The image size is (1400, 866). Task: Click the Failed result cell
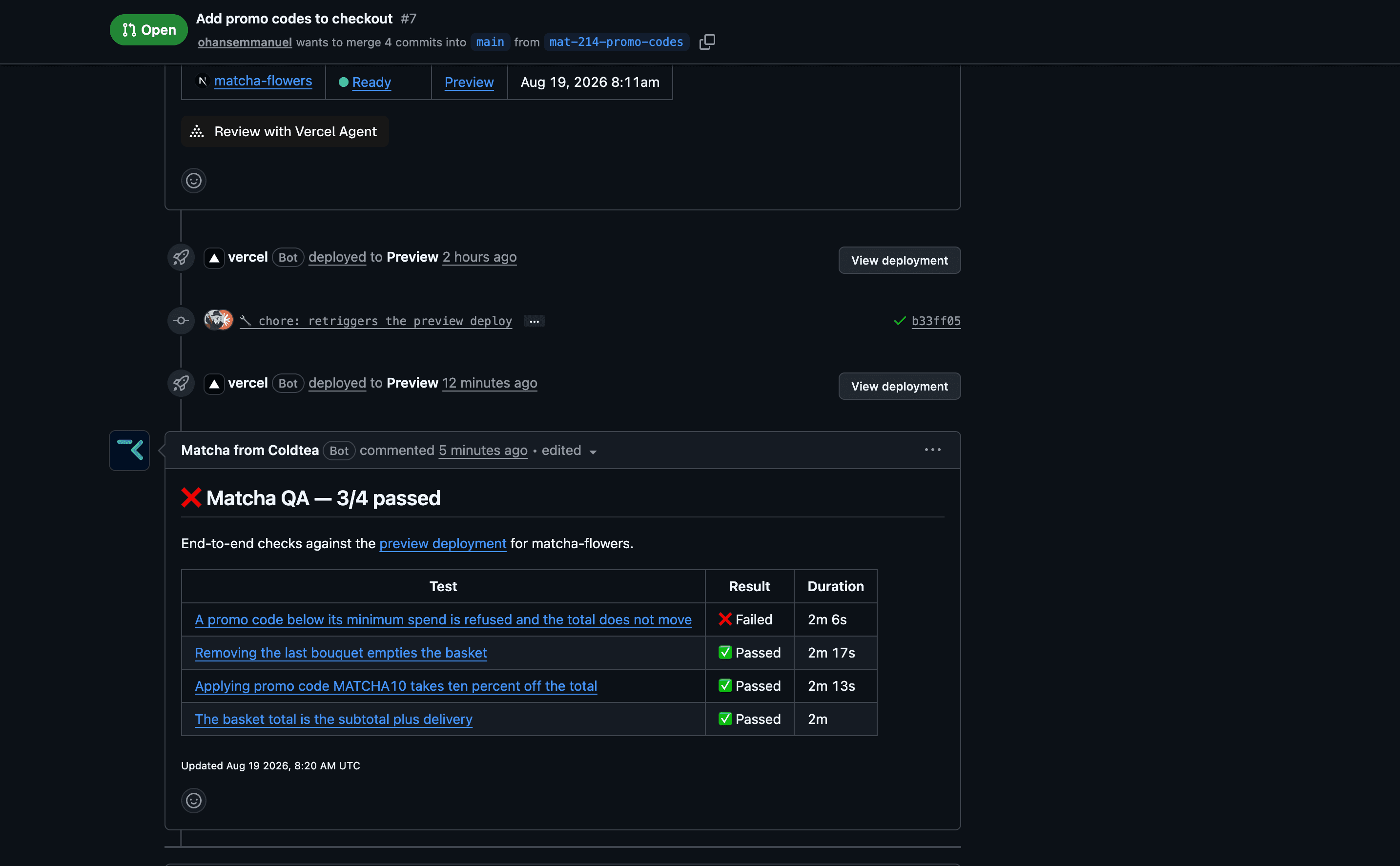pyautogui.click(x=749, y=619)
